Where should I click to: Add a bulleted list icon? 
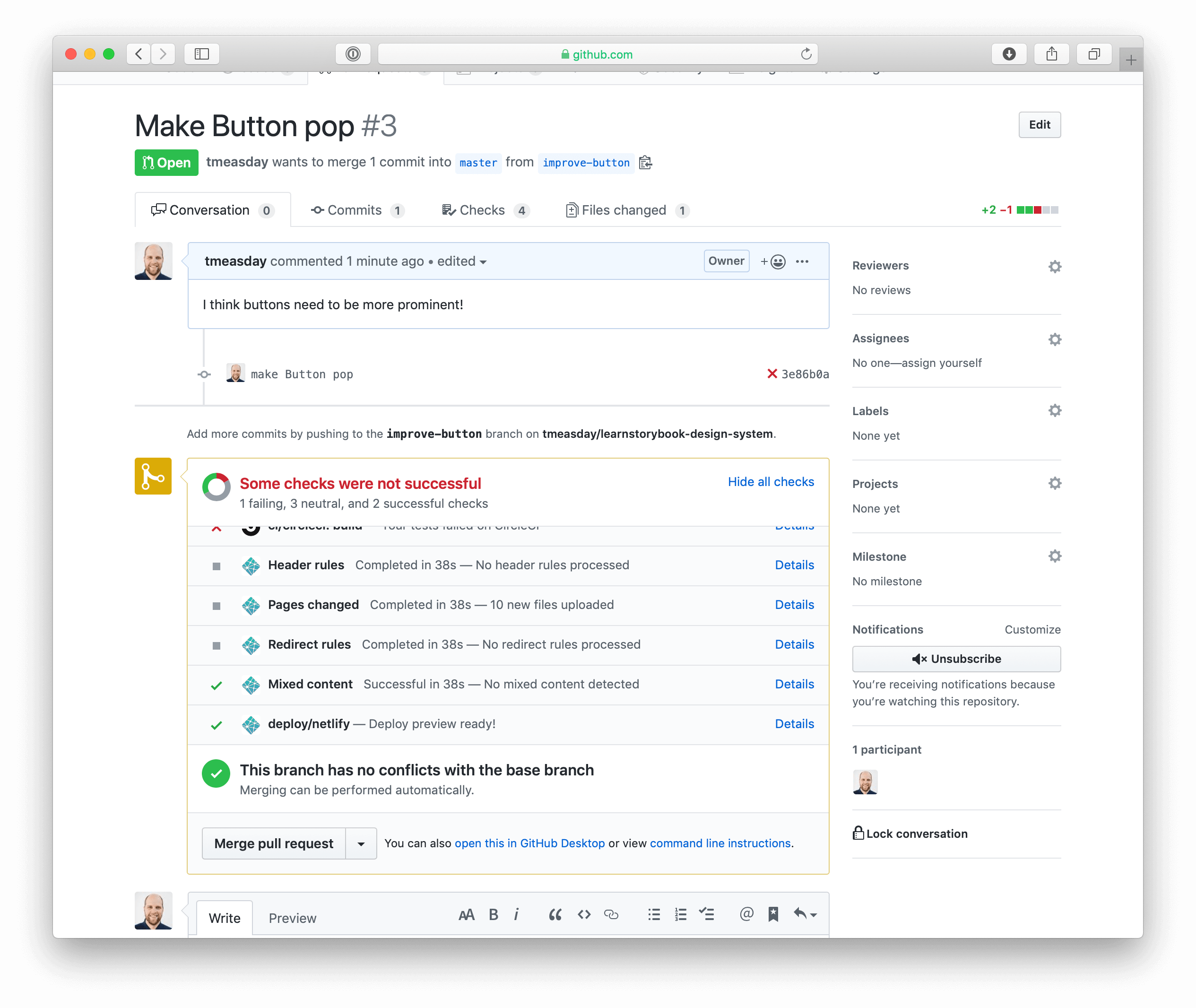pos(654,915)
